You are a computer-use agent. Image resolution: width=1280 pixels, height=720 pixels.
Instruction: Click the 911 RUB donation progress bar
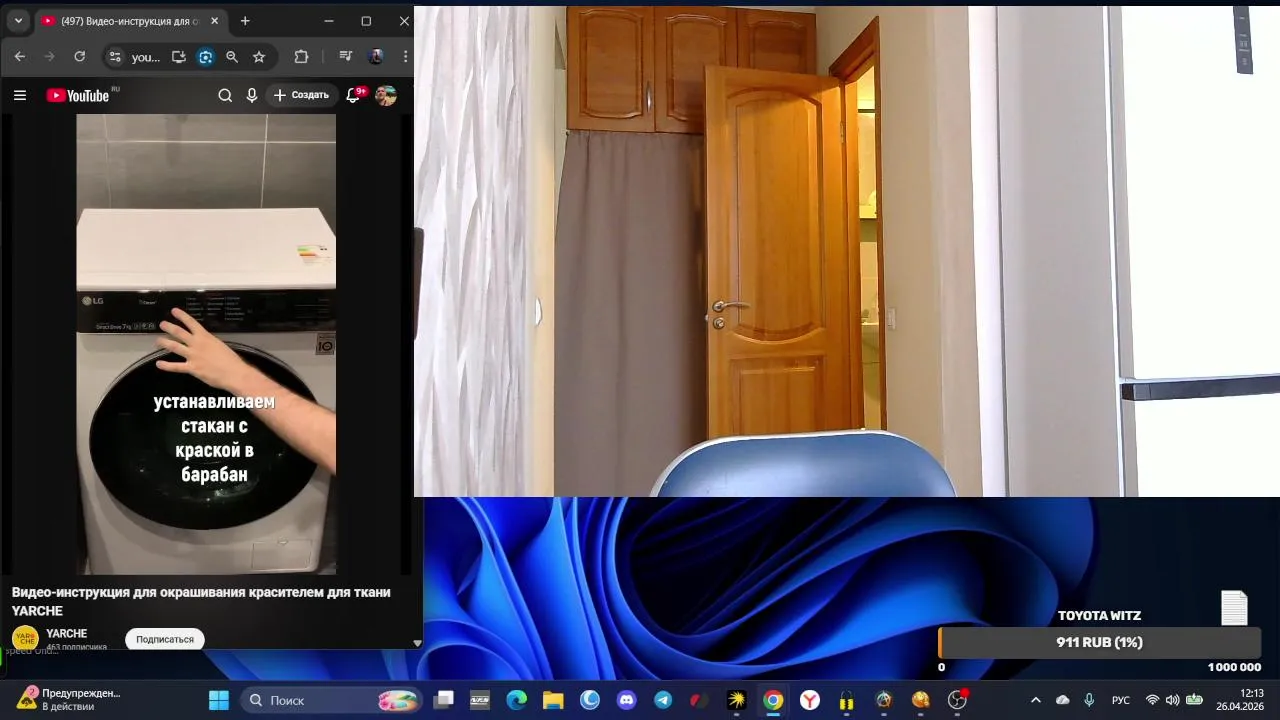1099,643
